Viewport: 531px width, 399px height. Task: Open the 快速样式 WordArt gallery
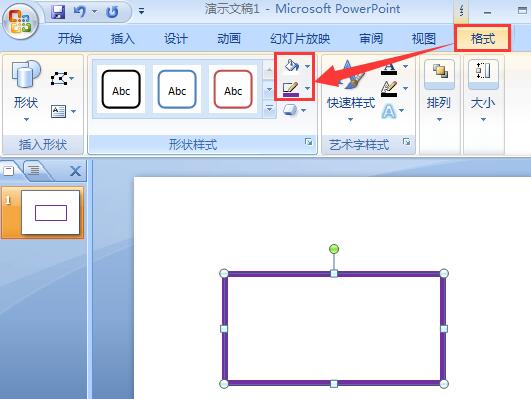click(x=351, y=91)
